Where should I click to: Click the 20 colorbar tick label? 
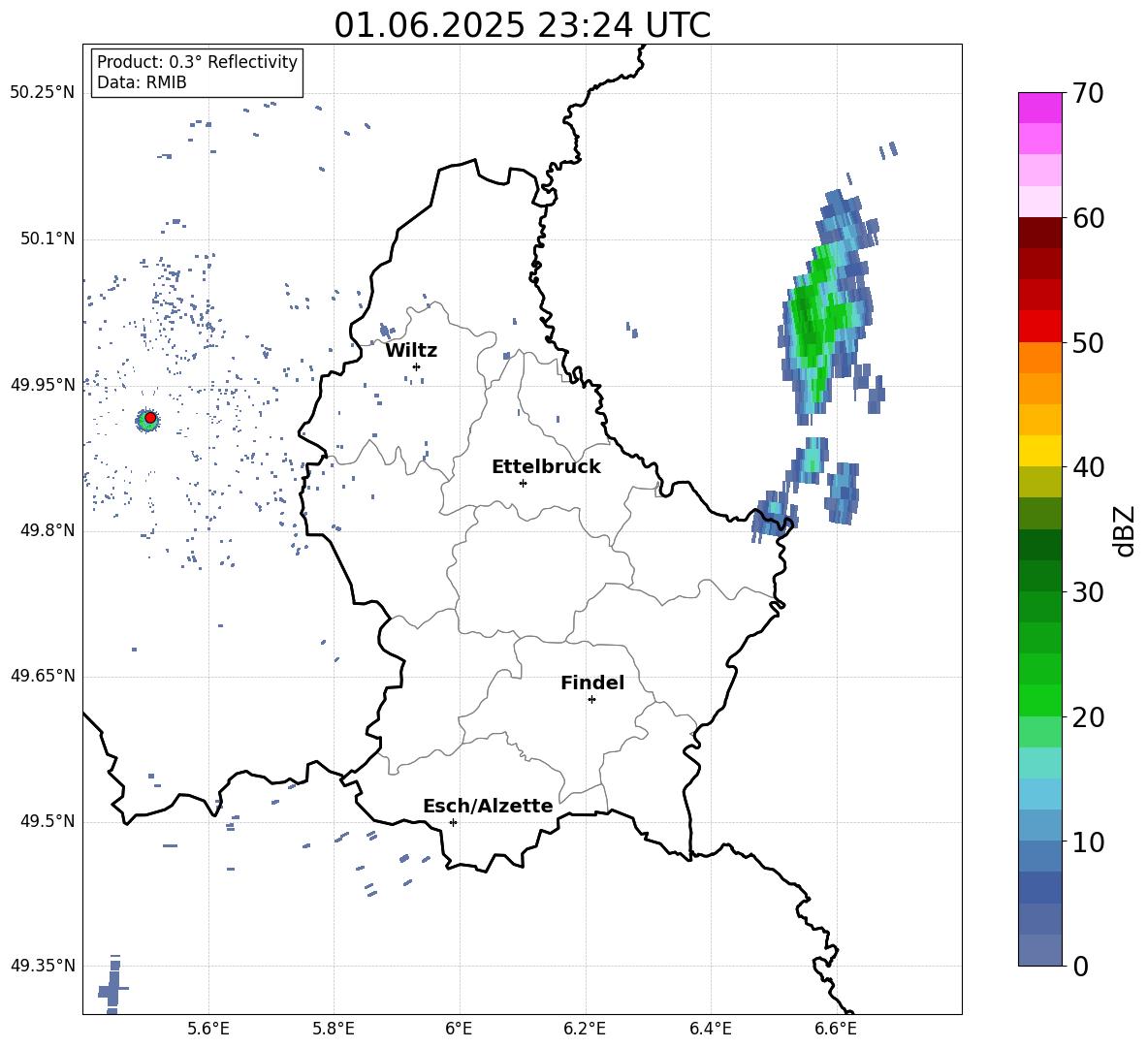[x=1088, y=717]
